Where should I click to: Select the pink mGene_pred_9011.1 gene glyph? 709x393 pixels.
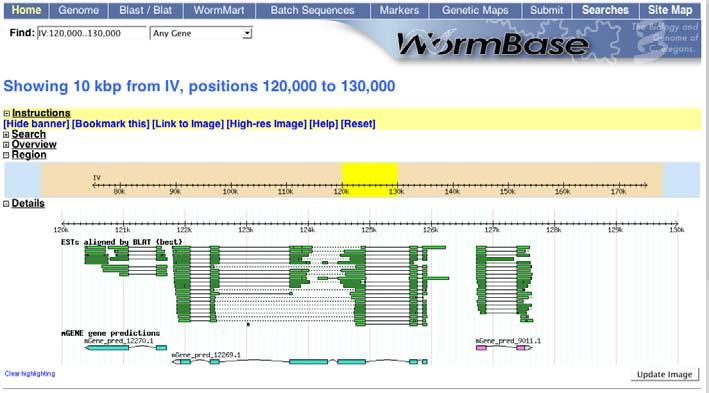(504, 348)
